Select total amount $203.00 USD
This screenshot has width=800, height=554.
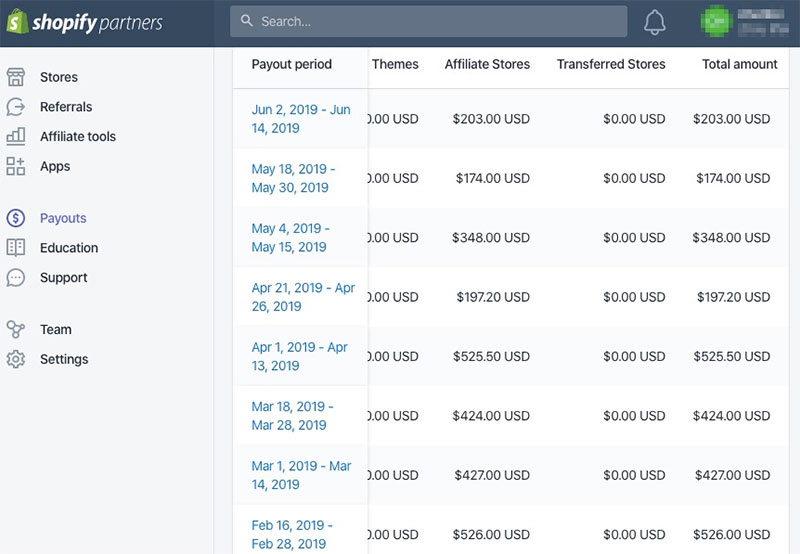point(732,119)
